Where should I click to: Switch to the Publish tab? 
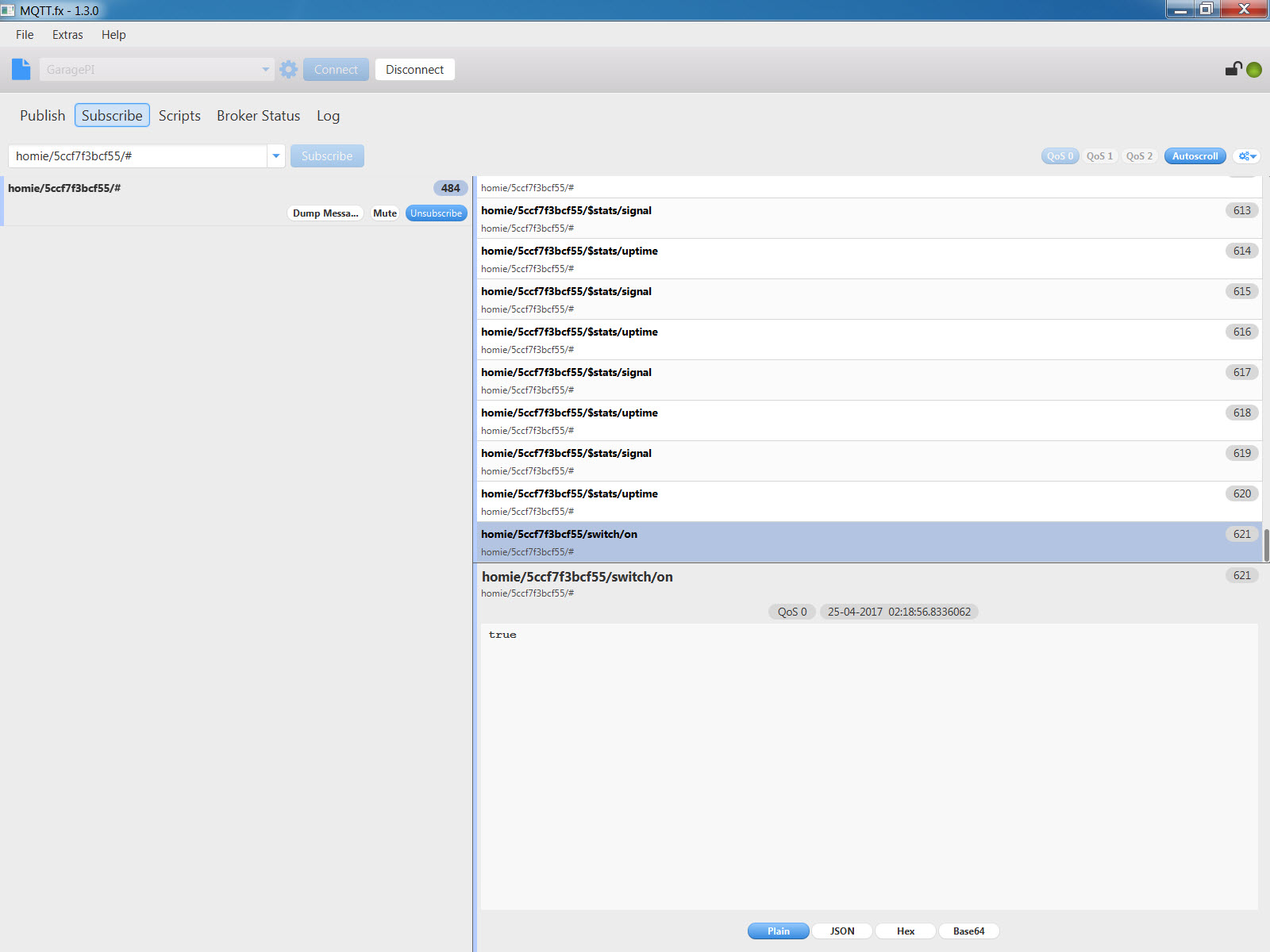click(x=42, y=116)
